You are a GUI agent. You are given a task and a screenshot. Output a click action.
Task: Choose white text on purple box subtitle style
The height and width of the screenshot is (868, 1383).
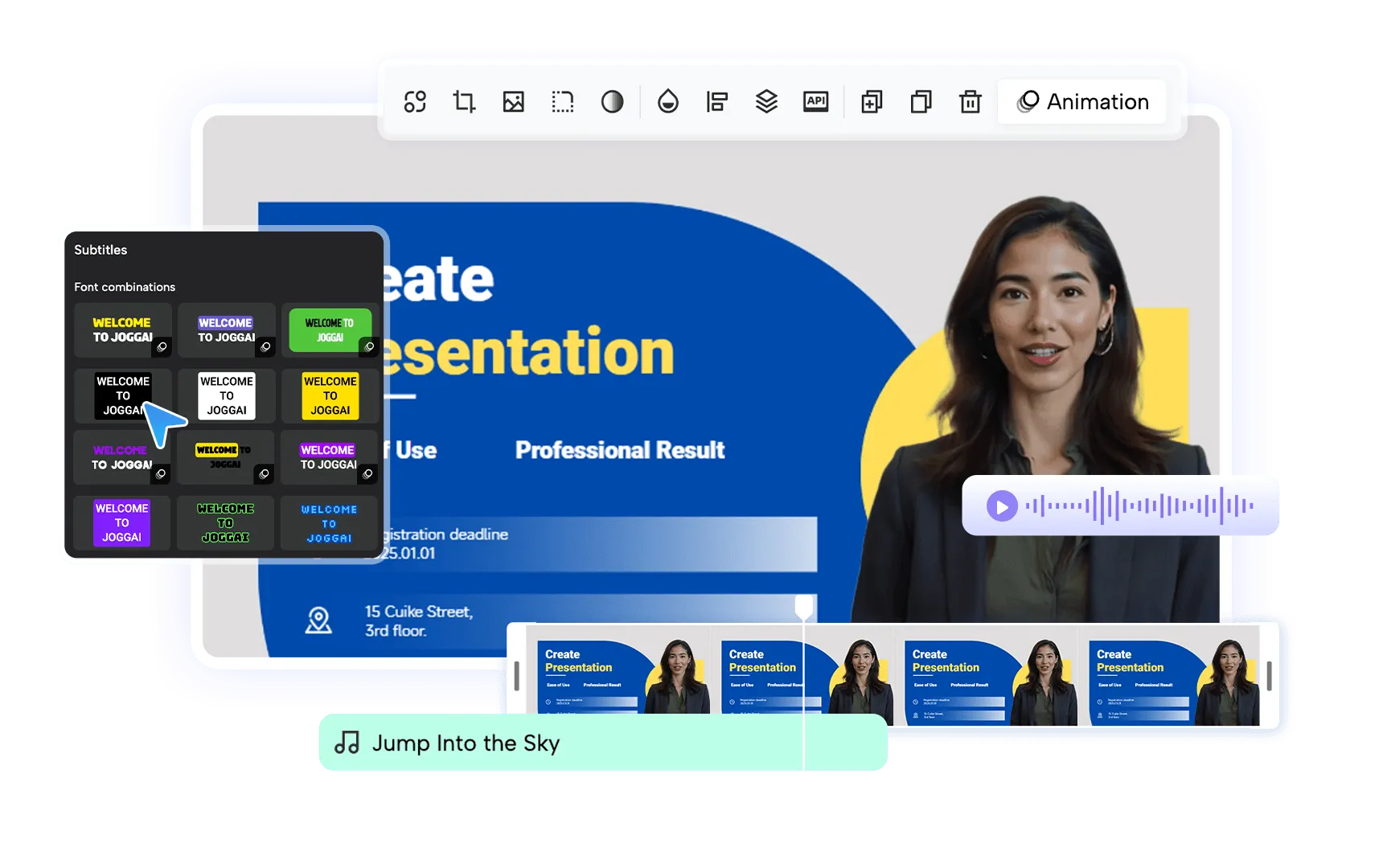pyautogui.click(x=122, y=523)
